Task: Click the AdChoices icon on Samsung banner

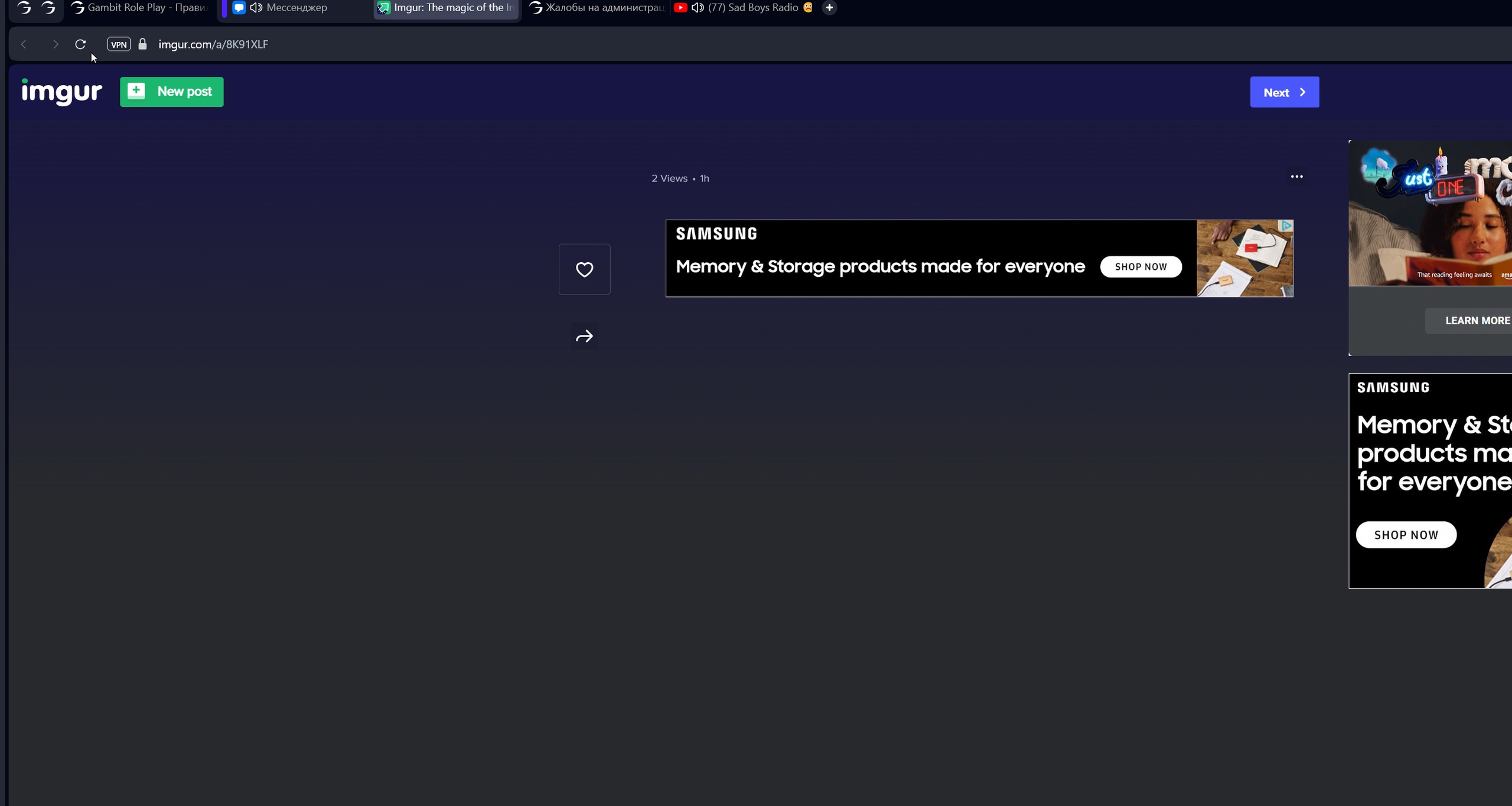Action: [1286, 226]
